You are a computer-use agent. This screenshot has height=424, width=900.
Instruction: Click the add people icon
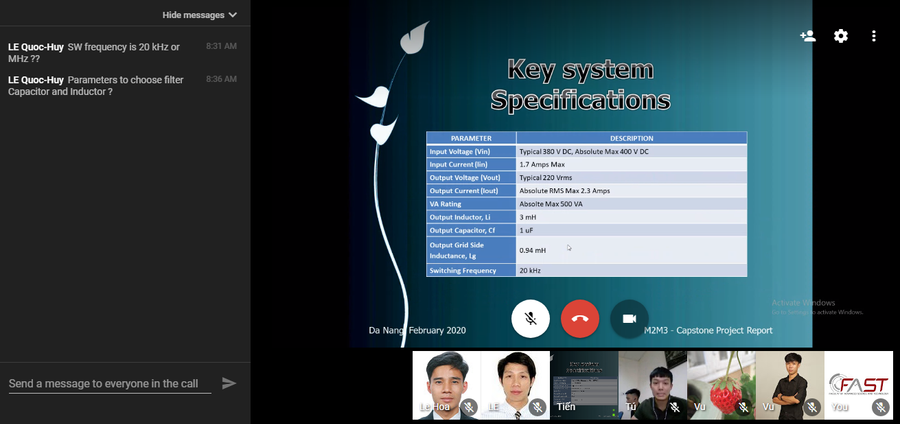click(x=808, y=36)
